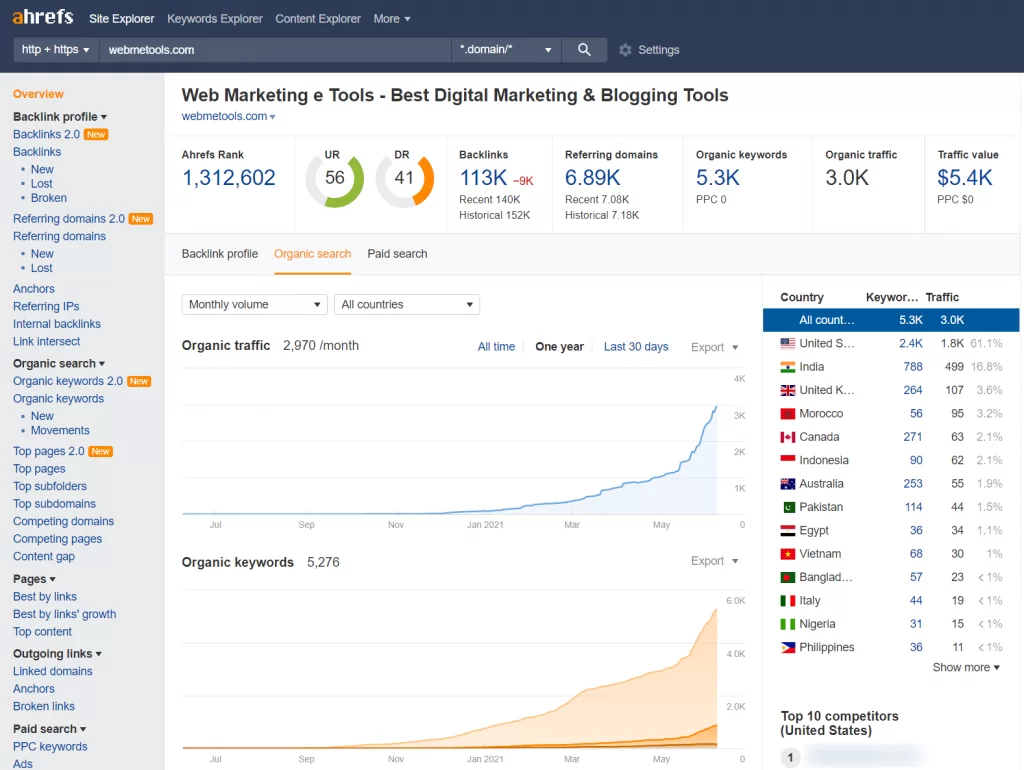
Task: Click the Canada flag icon
Action: pyautogui.click(x=788, y=436)
